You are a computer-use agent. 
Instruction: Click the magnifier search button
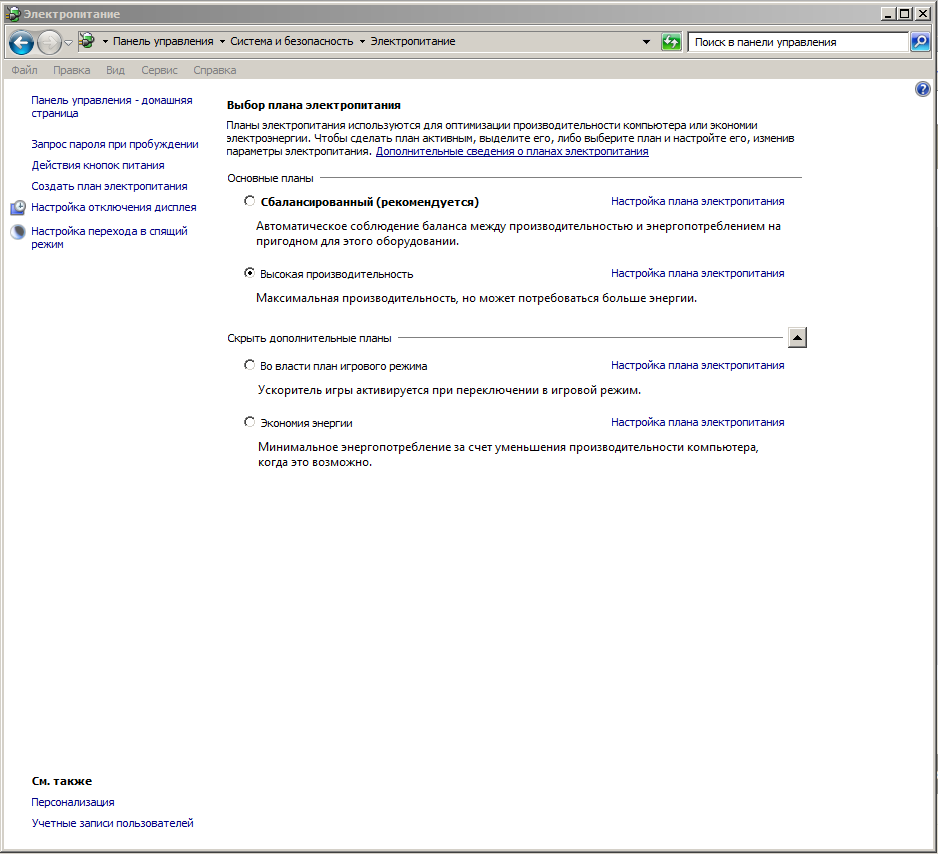[920, 42]
